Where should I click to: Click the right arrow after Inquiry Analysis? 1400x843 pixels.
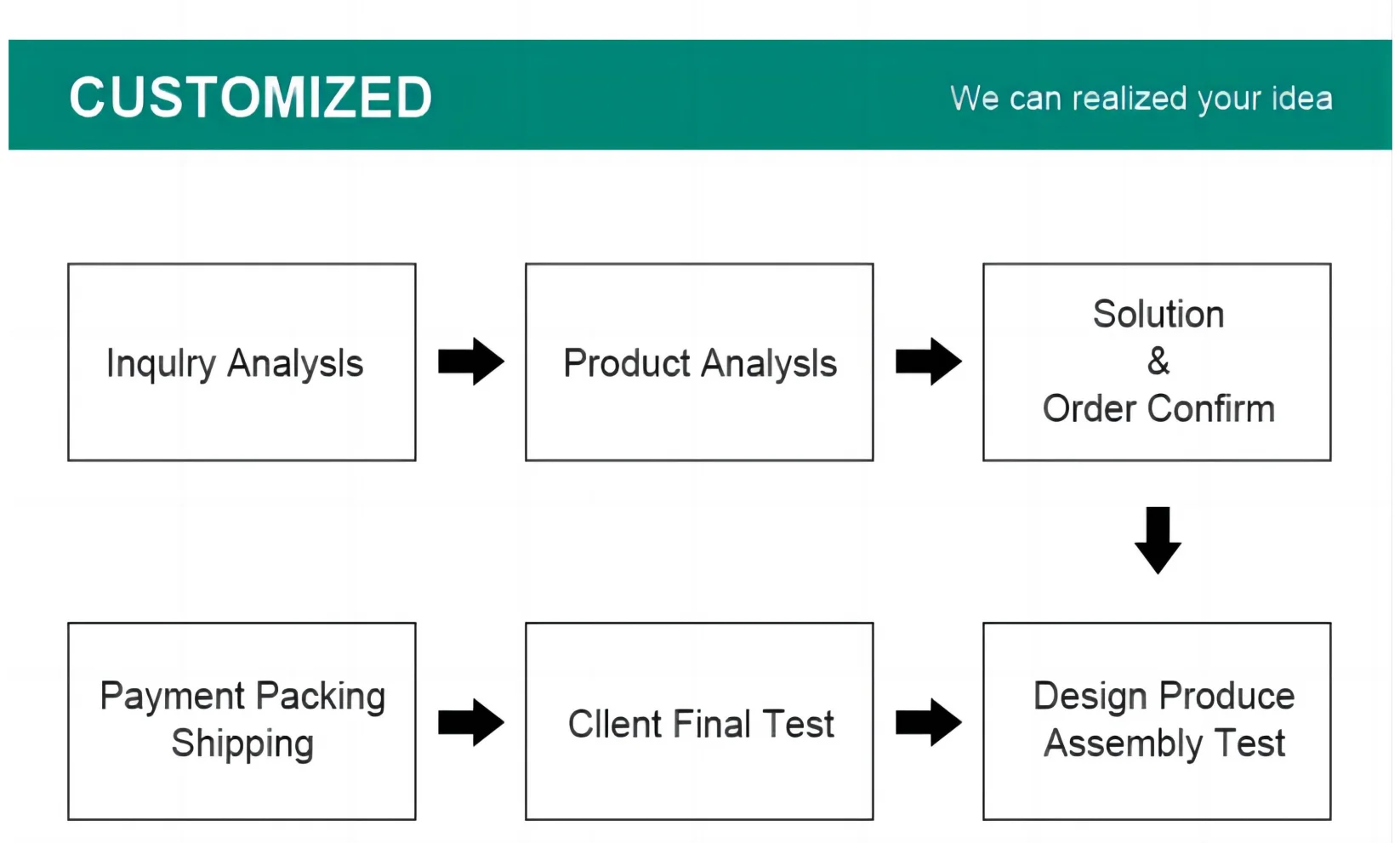470,362
